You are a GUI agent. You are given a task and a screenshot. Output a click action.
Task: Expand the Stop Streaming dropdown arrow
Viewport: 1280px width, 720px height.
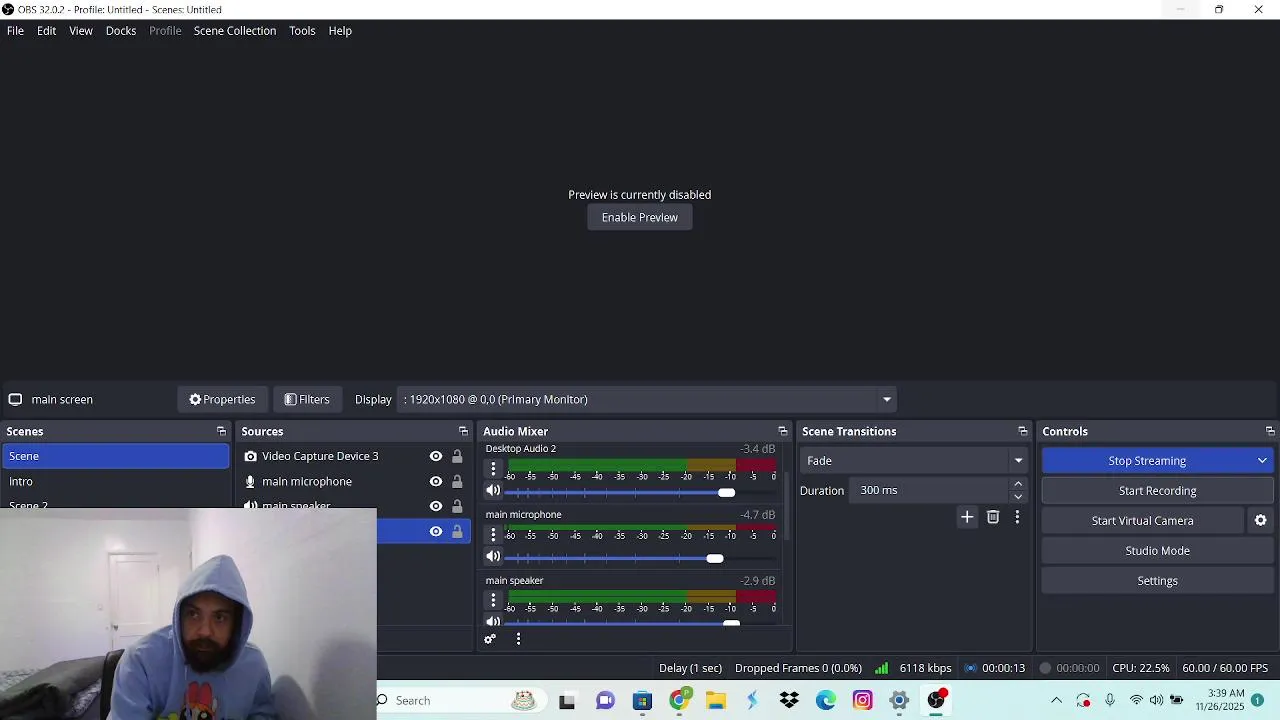pos(1262,461)
